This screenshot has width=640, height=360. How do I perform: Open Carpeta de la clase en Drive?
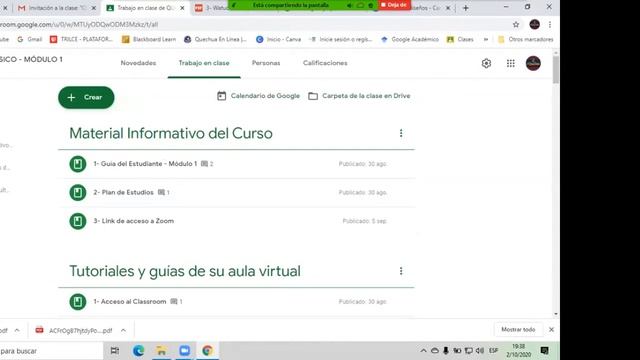[x=359, y=96]
